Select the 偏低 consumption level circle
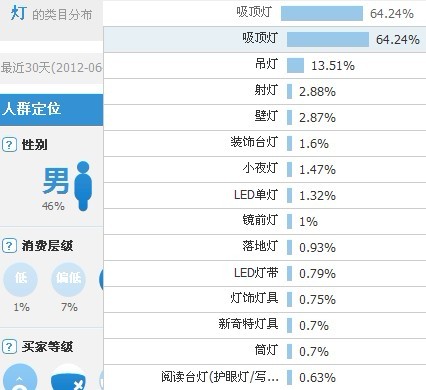Screen dimensions: 426x390 68,279
